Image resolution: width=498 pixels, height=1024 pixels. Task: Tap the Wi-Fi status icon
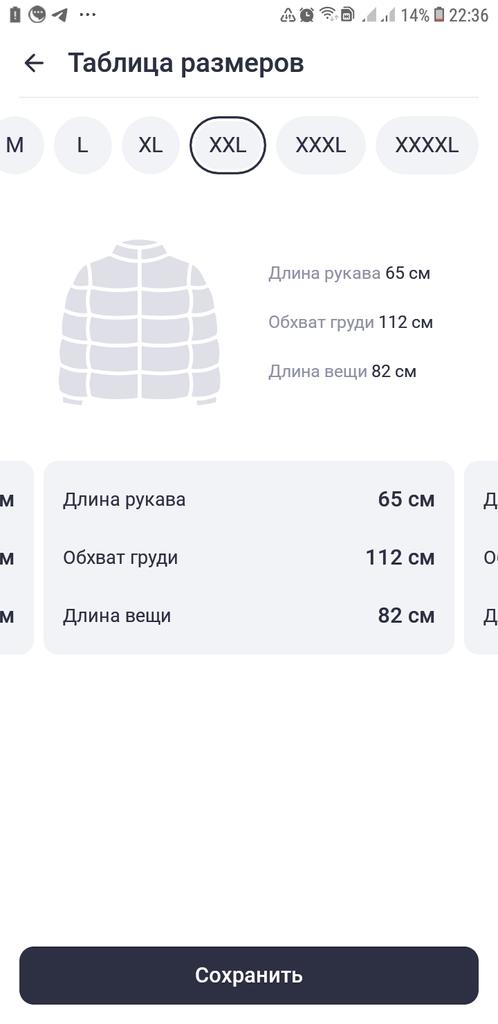tap(328, 14)
